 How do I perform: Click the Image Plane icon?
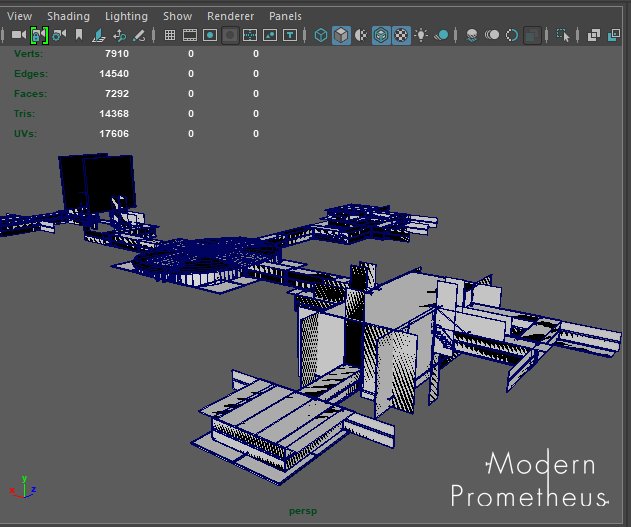point(99,35)
